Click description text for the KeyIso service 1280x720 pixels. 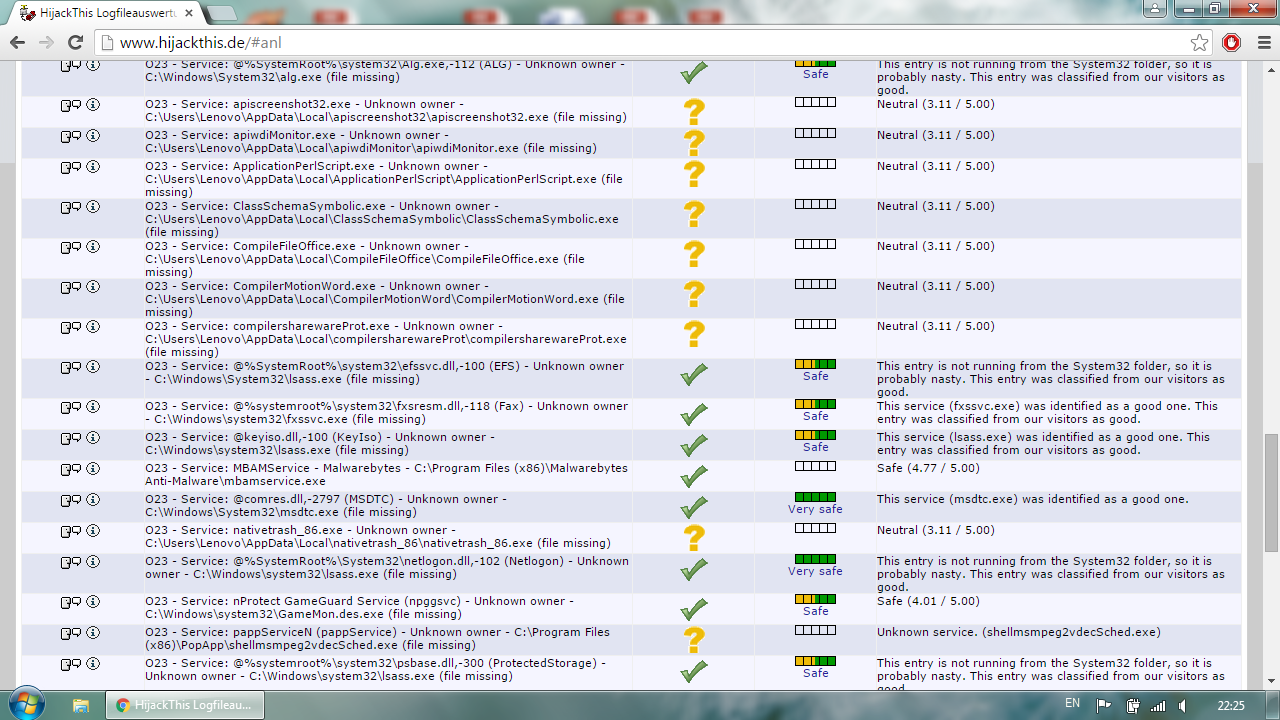pyautogui.click(x=1044, y=443)
